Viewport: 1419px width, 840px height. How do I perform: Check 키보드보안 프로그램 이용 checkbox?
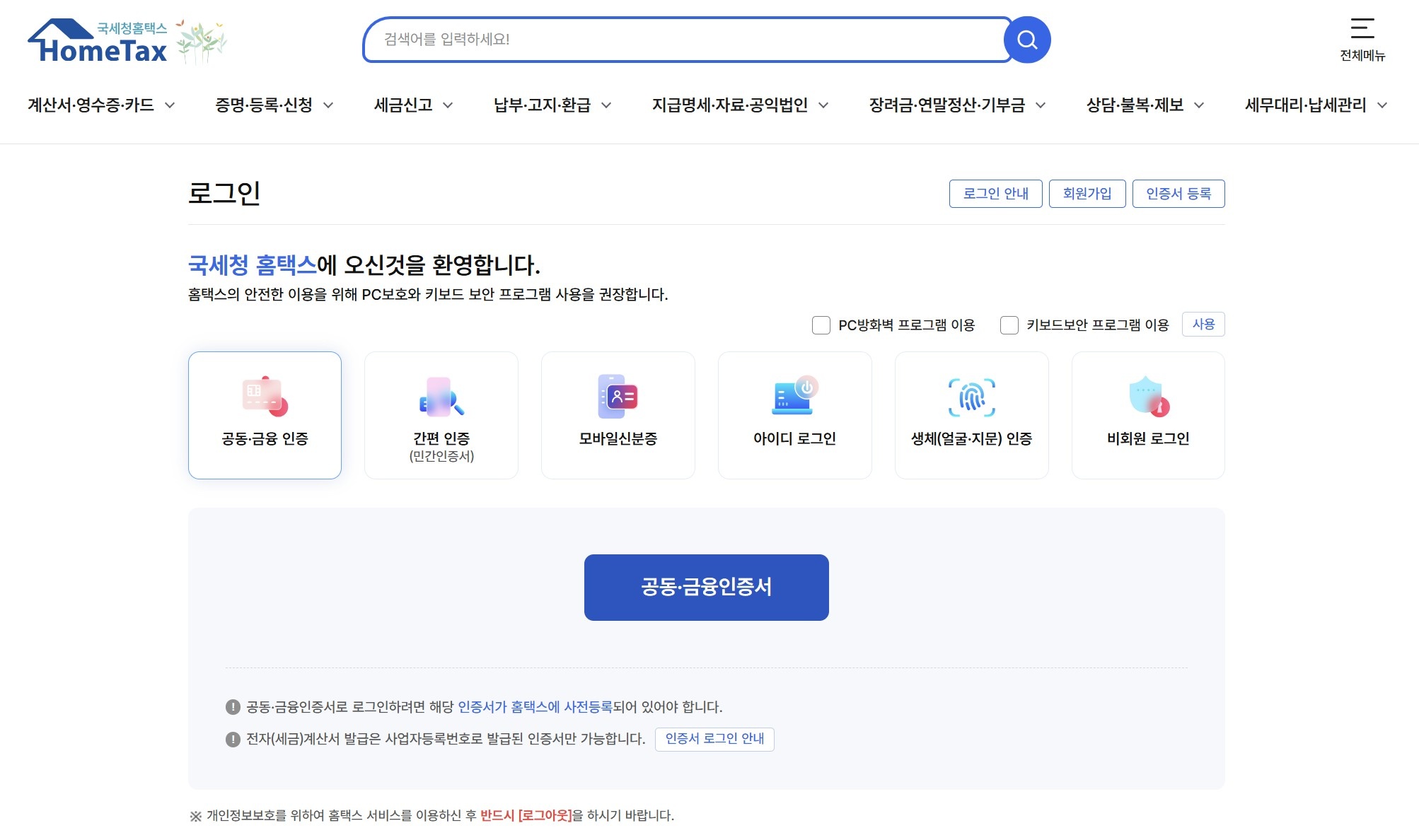1009,325
